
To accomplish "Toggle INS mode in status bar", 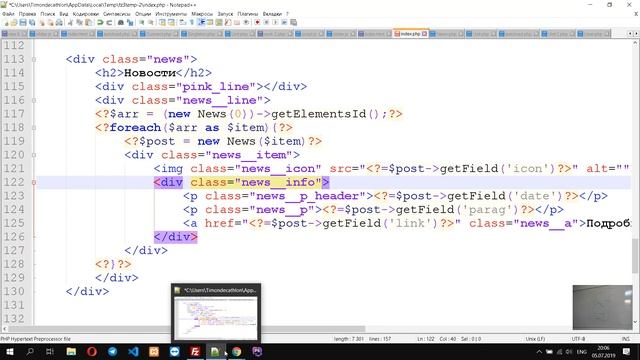I will (x=625, y=339).
